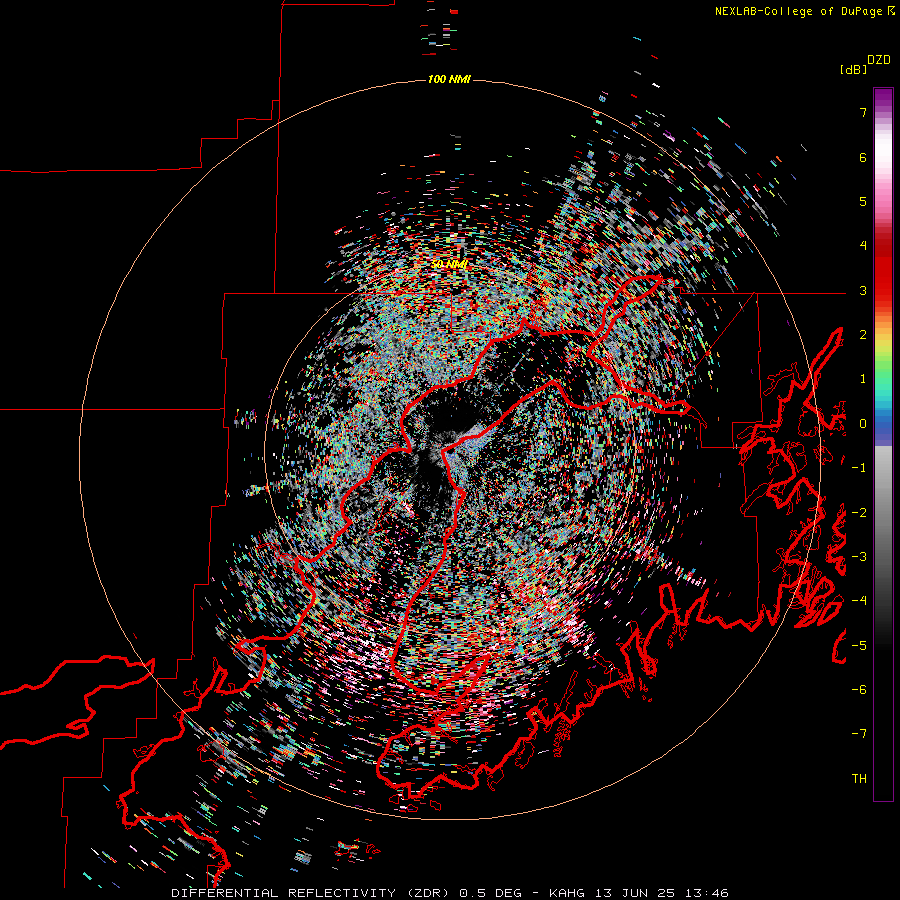Click the KAHG station identifier
Image resolution: width=900 pixels, height=900 pixels.
point(567,893)
